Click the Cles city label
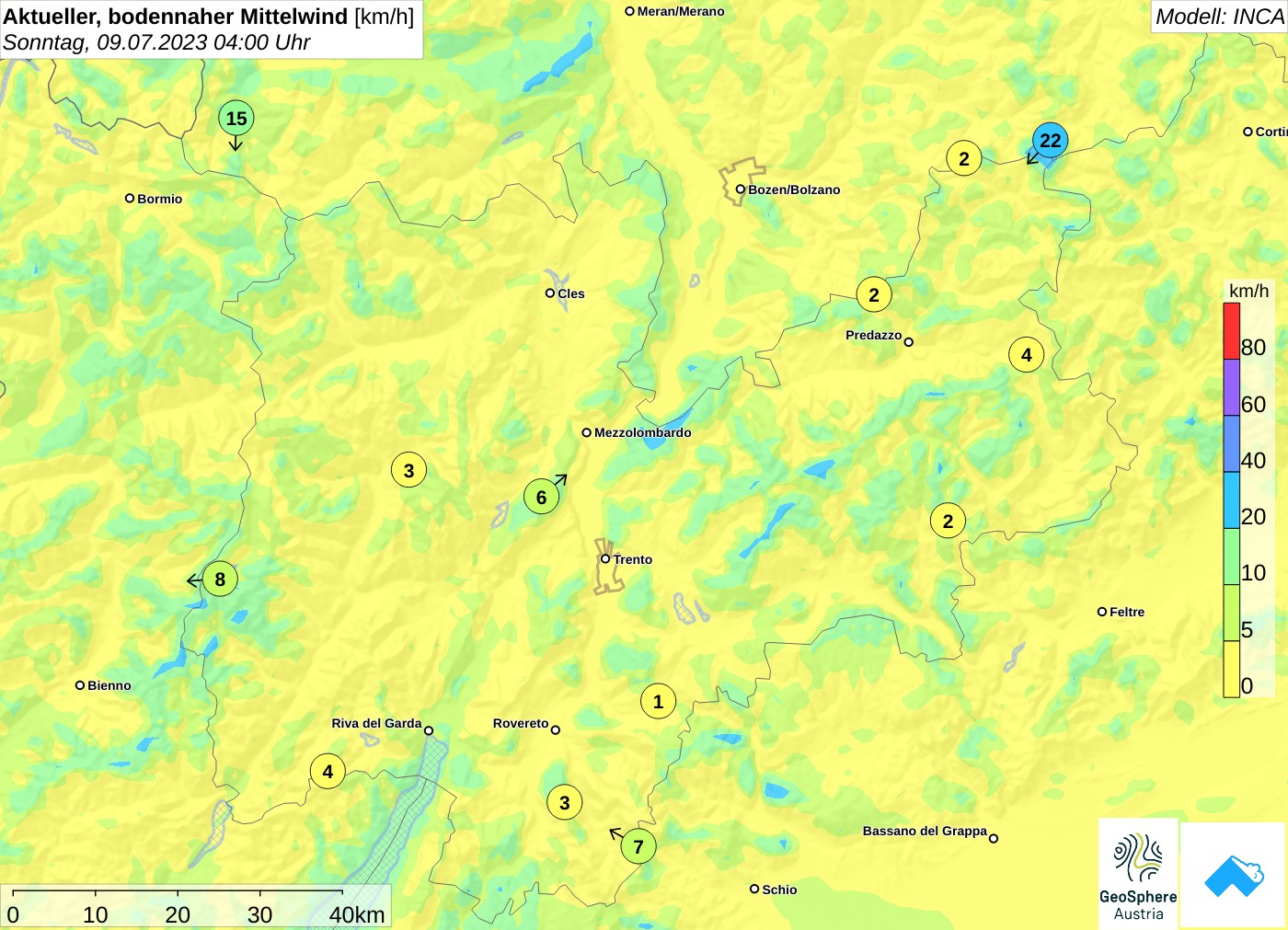This screenshot has width=1288, height=930. coord(570,293)
